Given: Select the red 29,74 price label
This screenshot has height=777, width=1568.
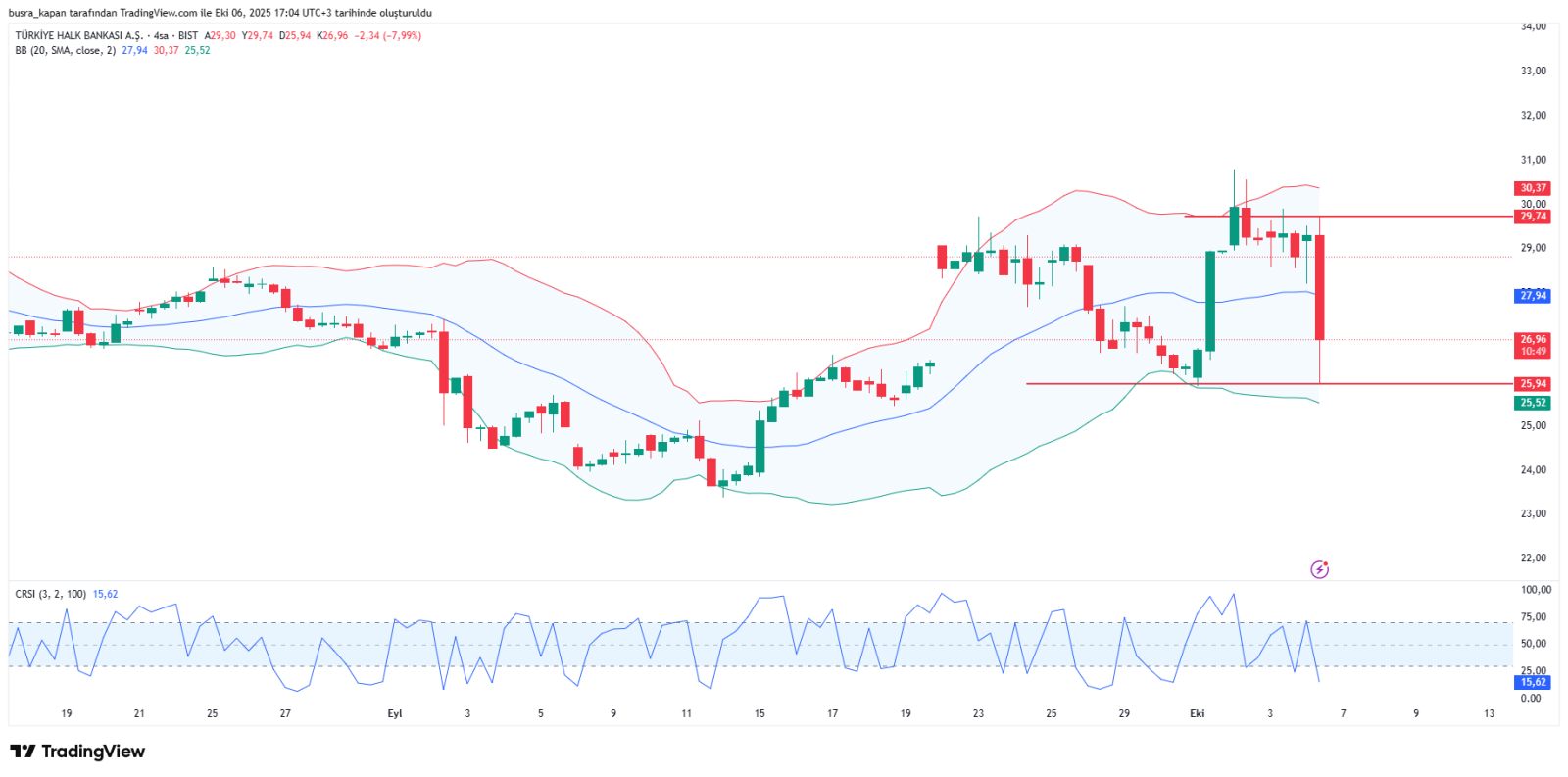Looking at the screenshot, I should (1533, 217).
